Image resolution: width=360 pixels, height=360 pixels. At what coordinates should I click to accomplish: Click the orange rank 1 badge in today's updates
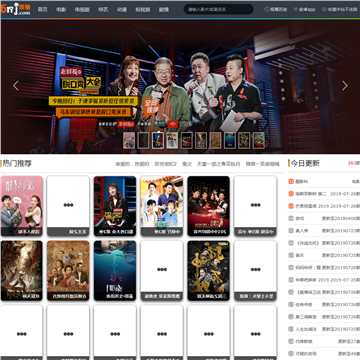coord(291,181)
